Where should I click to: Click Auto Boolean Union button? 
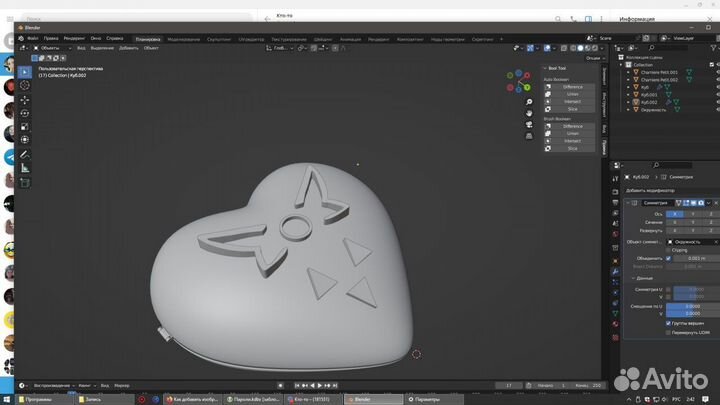(569, 94)
